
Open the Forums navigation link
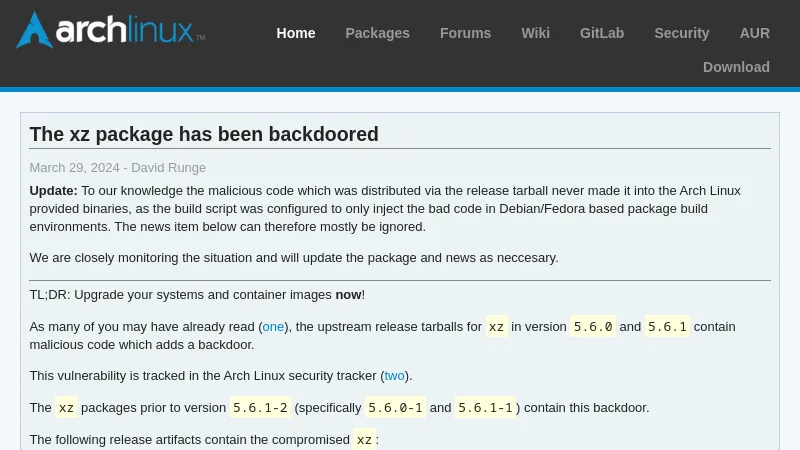465,33
